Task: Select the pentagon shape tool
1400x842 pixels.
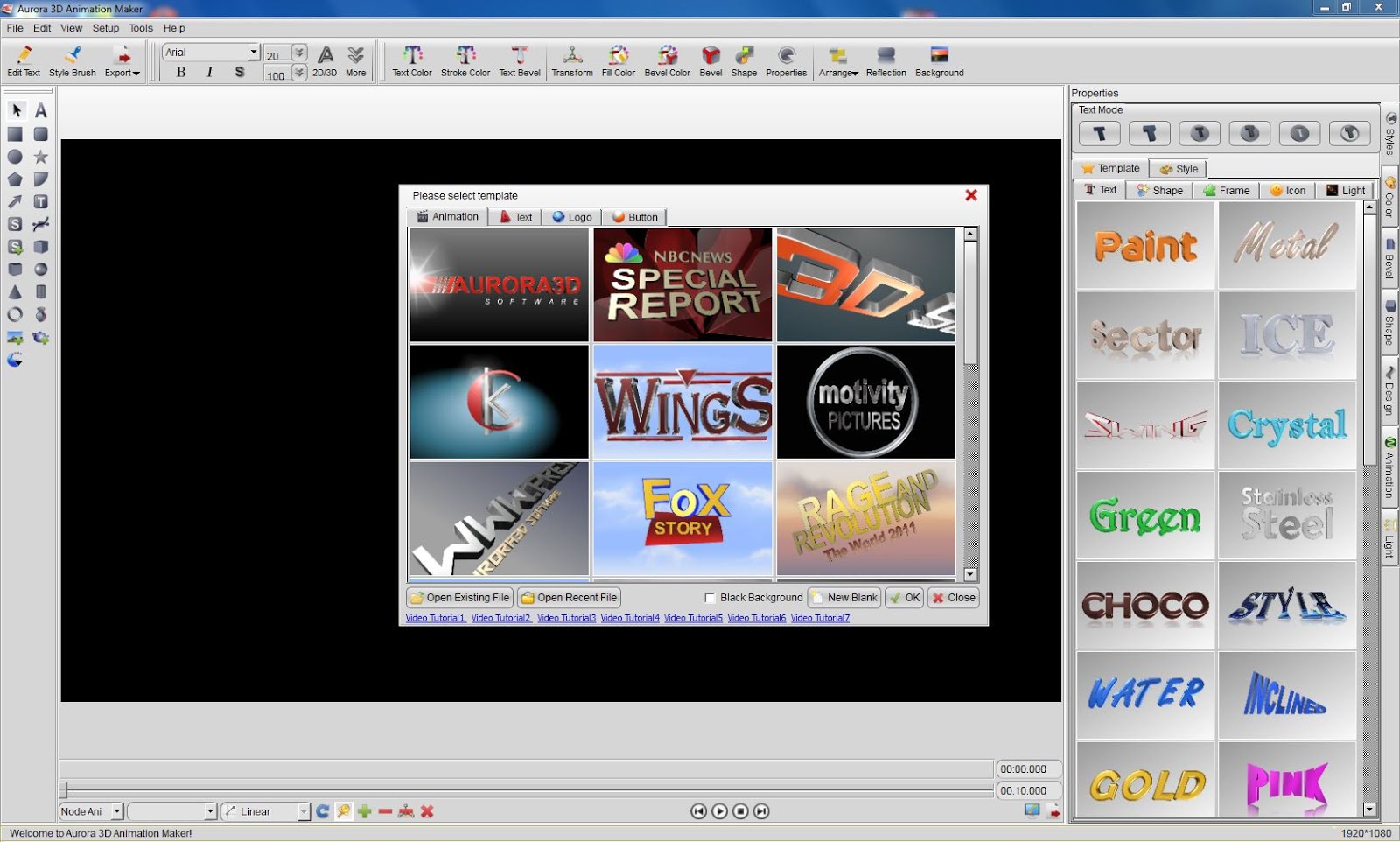Action: click(x=16, y=179)
